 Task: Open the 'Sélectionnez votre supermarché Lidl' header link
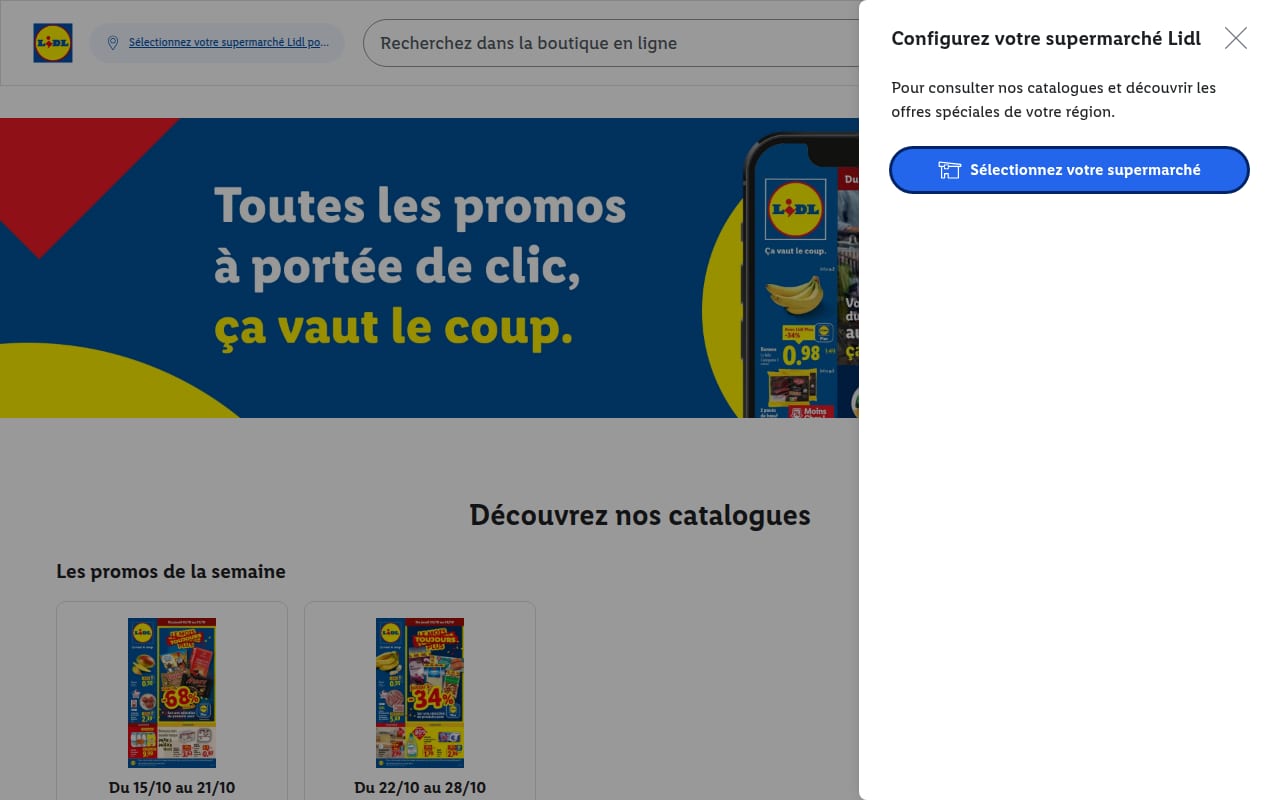click(228, 43)
